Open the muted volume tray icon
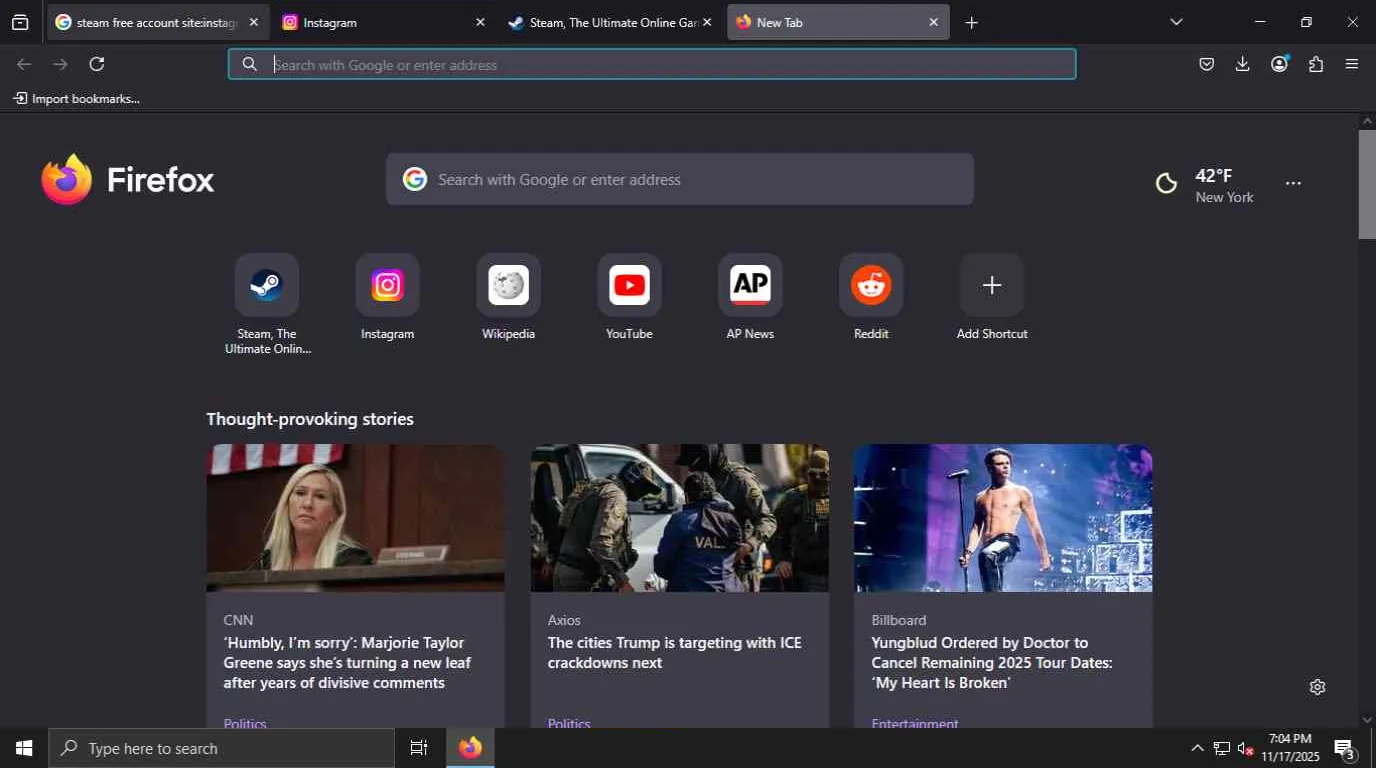The height and width of the screenshot is (768, 1376). 1245,749
